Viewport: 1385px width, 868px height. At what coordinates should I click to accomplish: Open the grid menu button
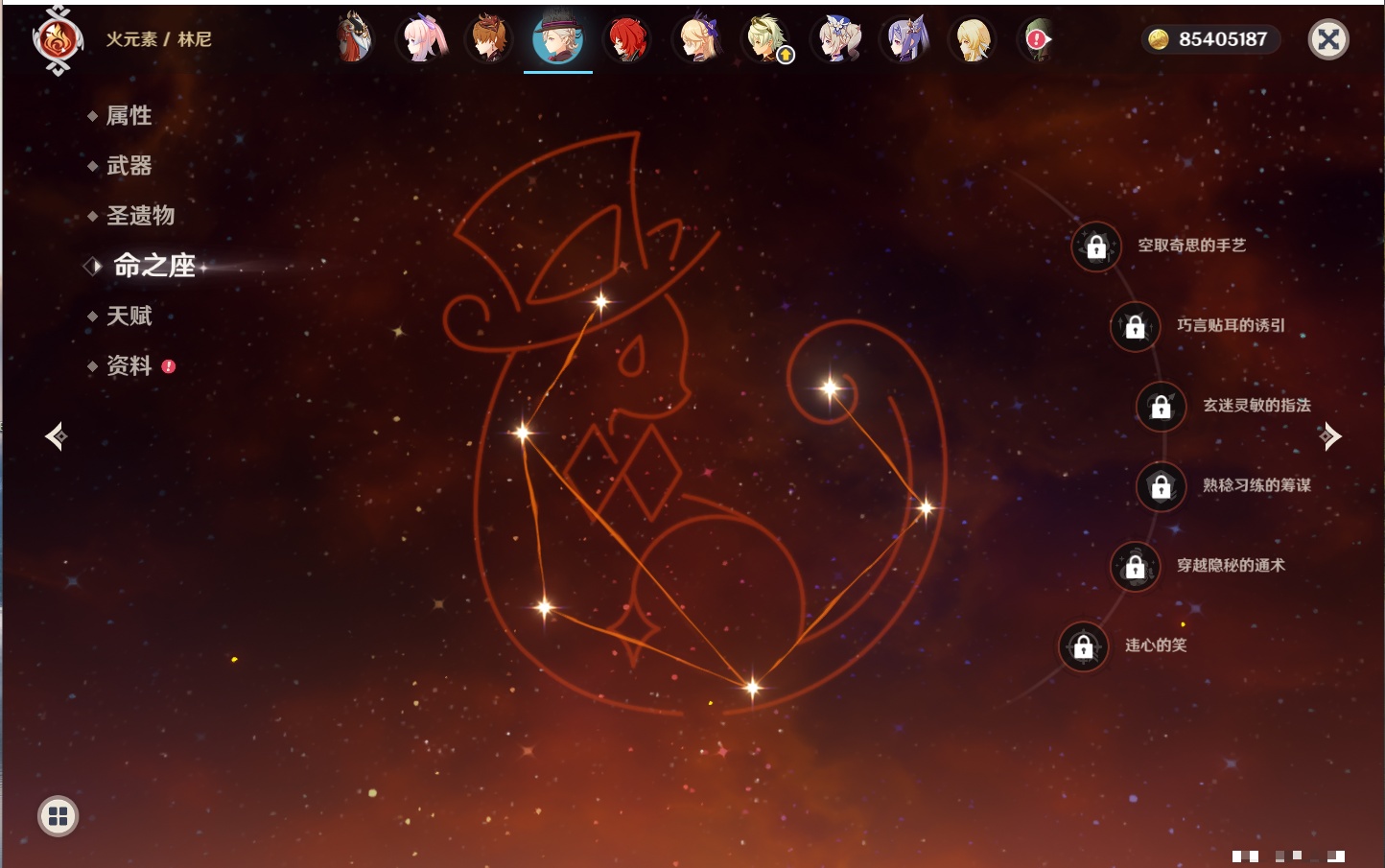(58, 816)
